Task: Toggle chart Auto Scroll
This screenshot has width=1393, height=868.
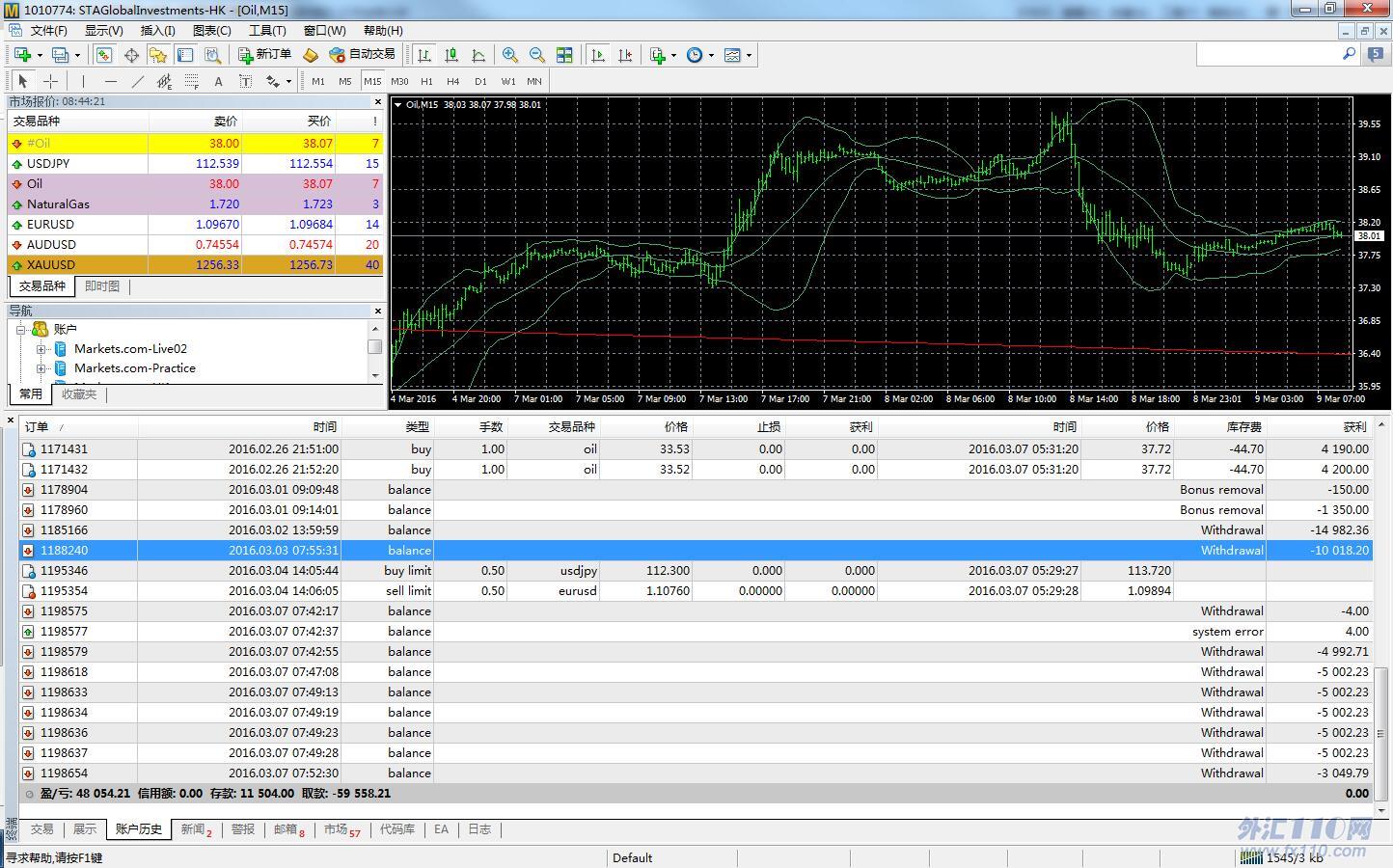Action: tap(598, 55)
